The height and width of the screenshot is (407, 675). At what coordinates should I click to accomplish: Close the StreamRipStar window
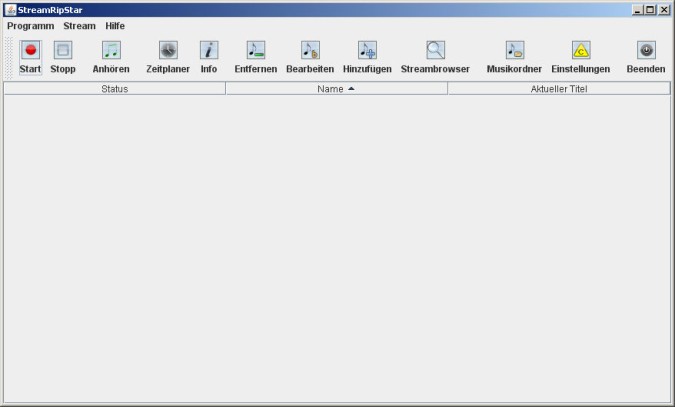(x=664, y=9)
